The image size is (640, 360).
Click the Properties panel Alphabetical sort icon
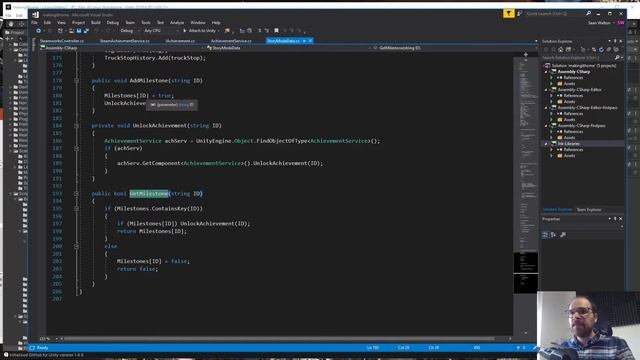pyautogui.click(x=553, y=235)
